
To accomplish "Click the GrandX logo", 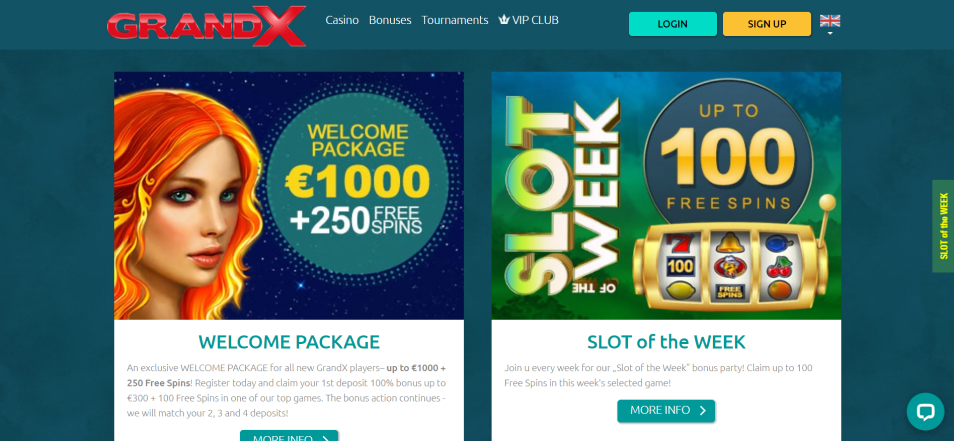I will click(206, 26).
